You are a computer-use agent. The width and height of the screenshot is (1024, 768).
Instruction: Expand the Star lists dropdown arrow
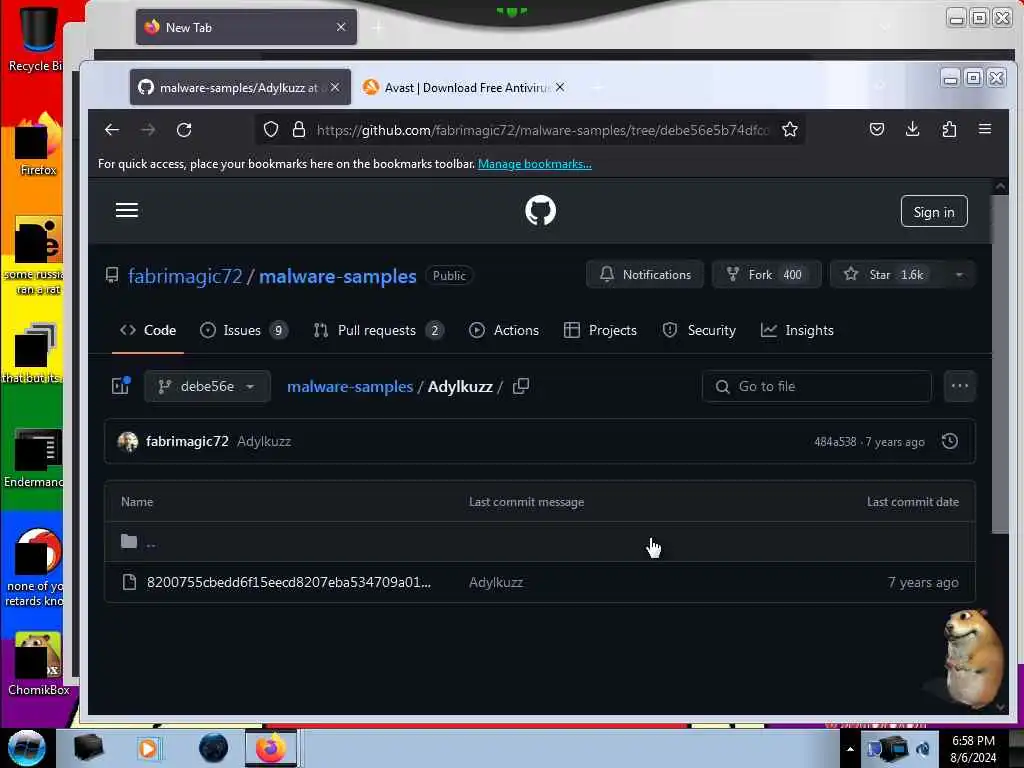click(959, 275)
